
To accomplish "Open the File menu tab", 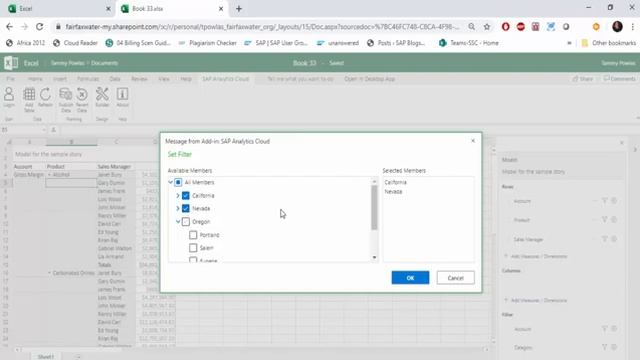I will [x=11, y=79].
